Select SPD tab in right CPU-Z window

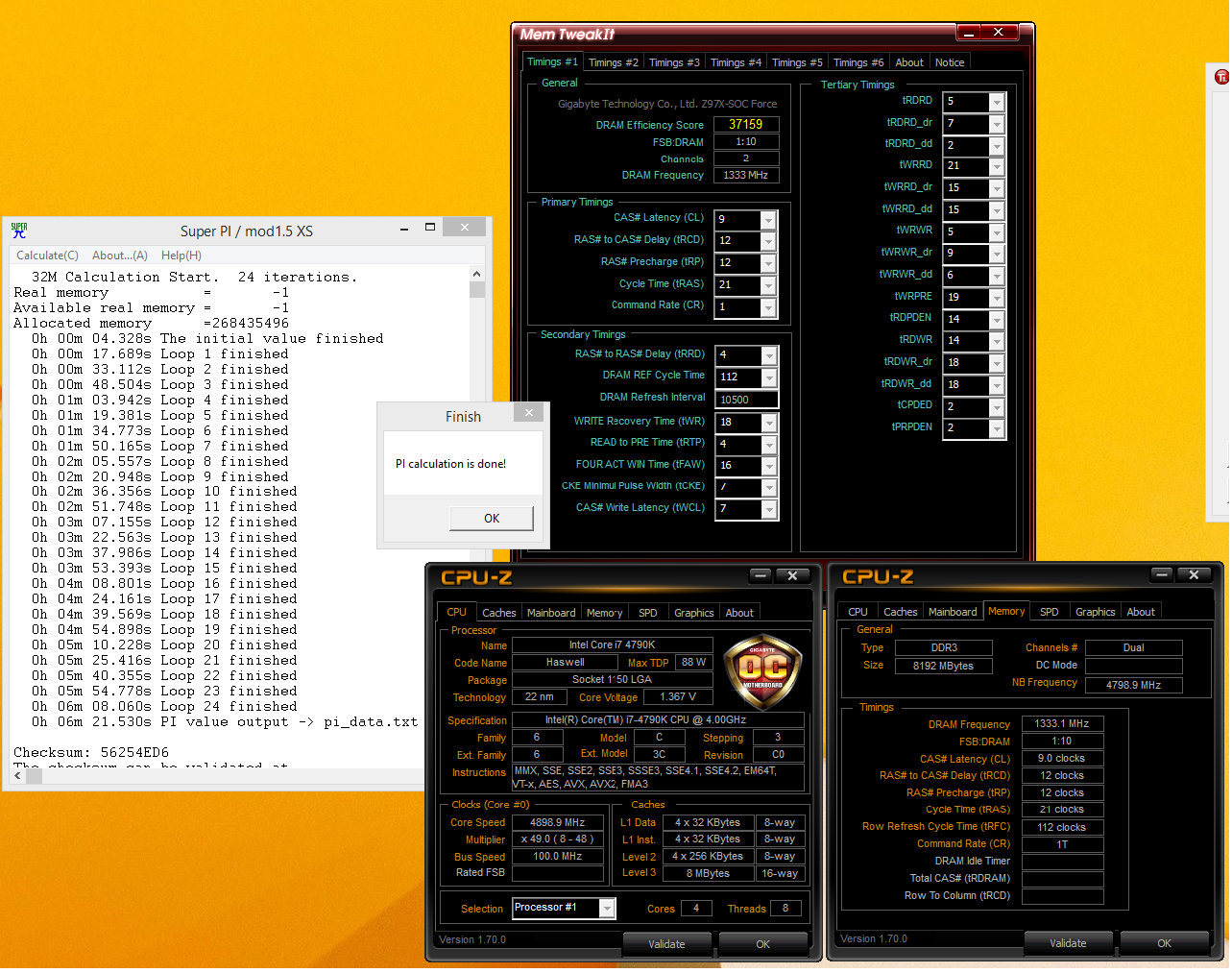(1050, 612)
